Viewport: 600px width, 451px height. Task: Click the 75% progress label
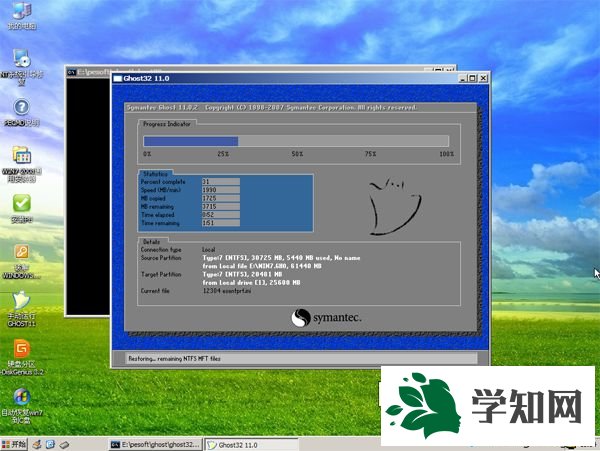click(370, 154)
